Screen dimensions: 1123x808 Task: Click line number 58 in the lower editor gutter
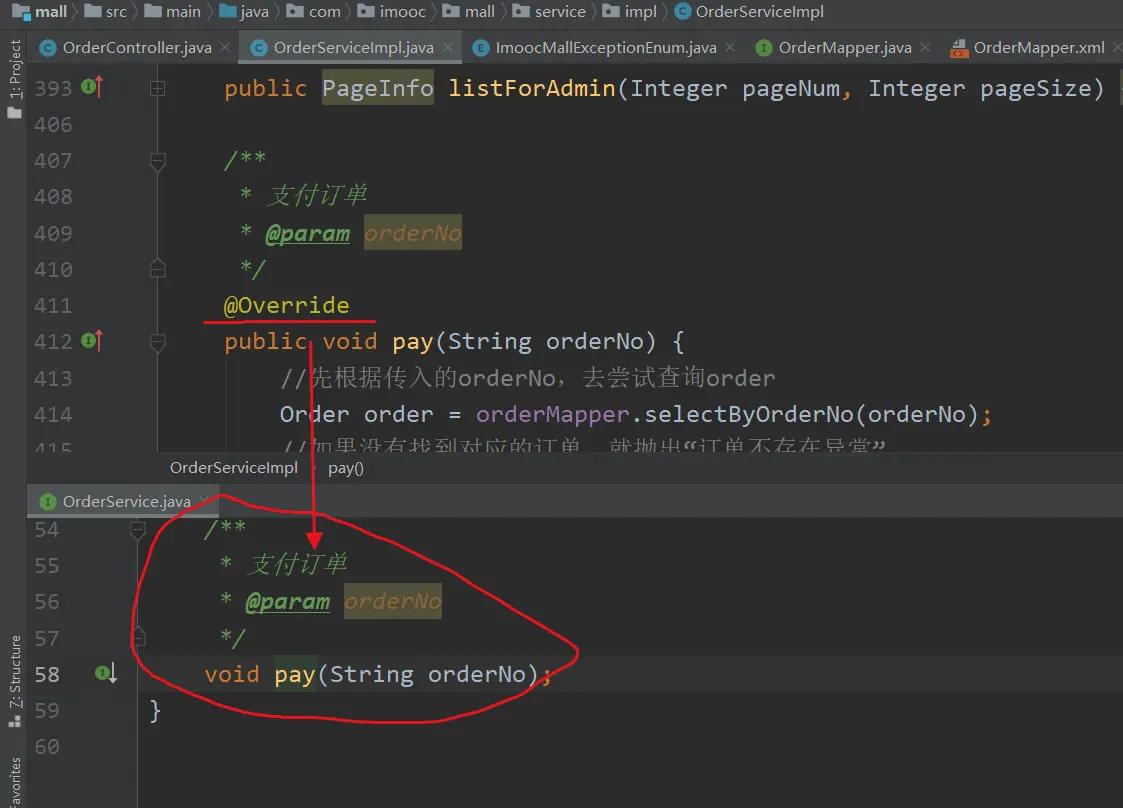[x=47, y=674]
